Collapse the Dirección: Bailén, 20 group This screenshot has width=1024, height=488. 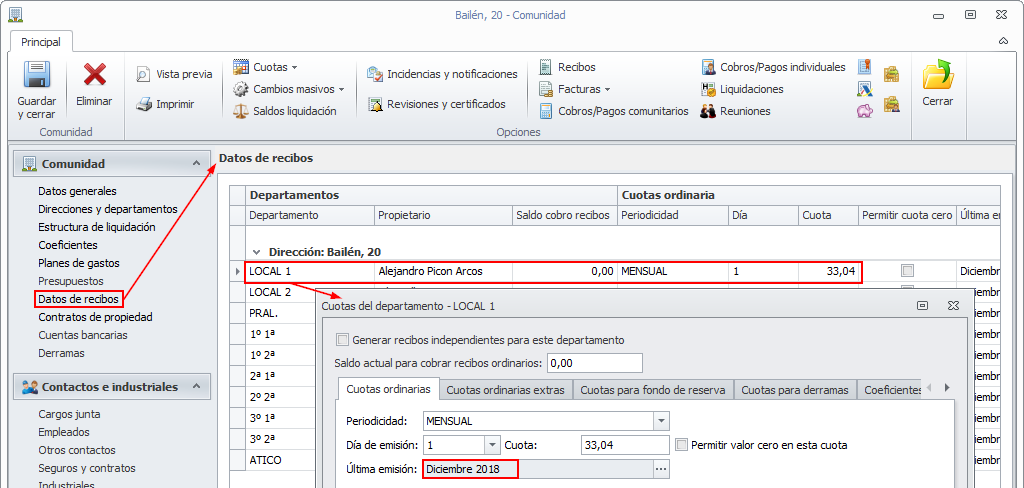click(x=257, y=253)
